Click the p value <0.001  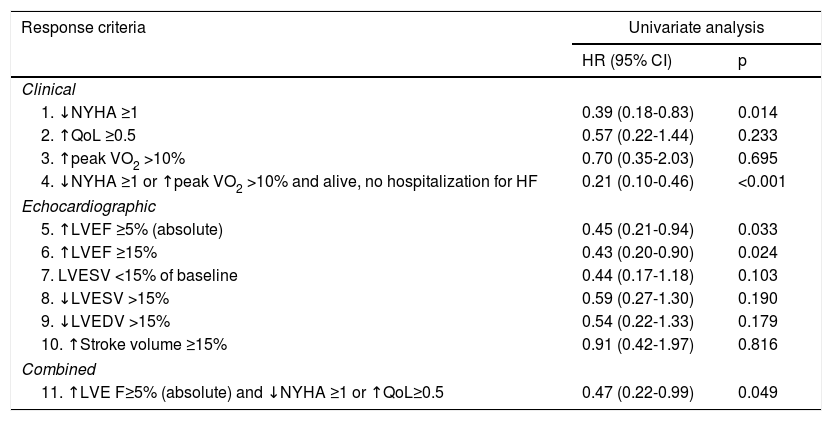[760, 181]
